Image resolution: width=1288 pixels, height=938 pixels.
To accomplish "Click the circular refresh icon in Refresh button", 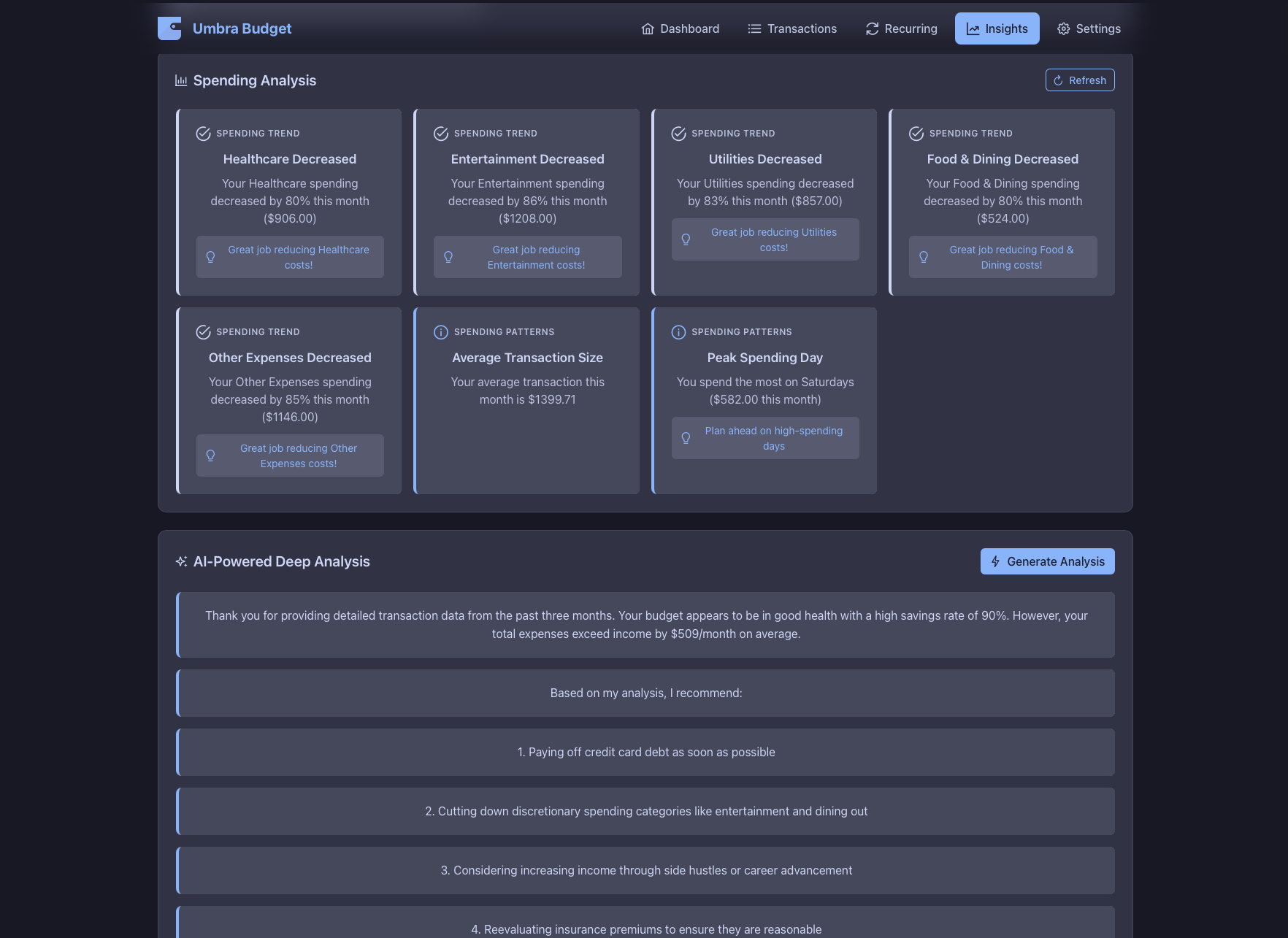I will [1058, 80].
